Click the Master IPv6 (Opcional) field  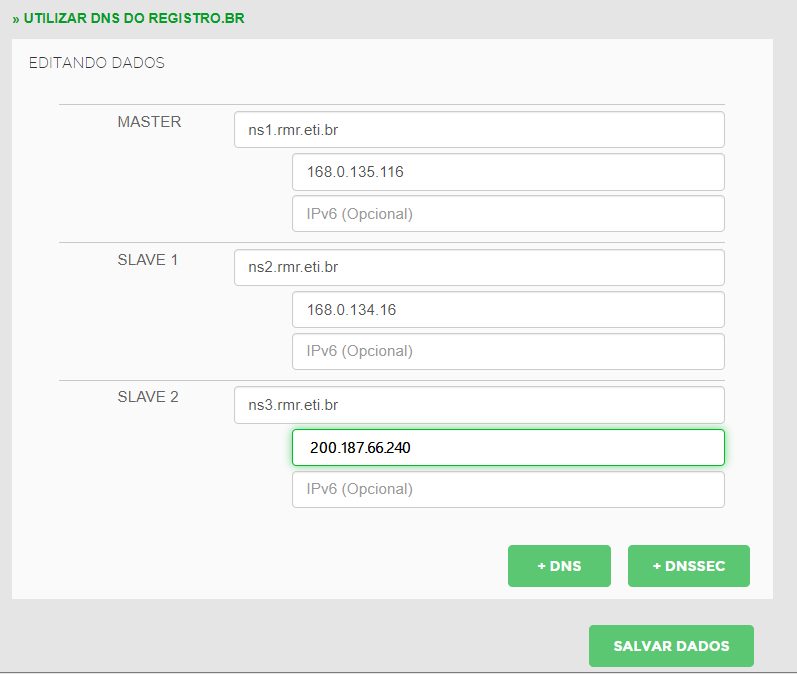tap(508, 213)
